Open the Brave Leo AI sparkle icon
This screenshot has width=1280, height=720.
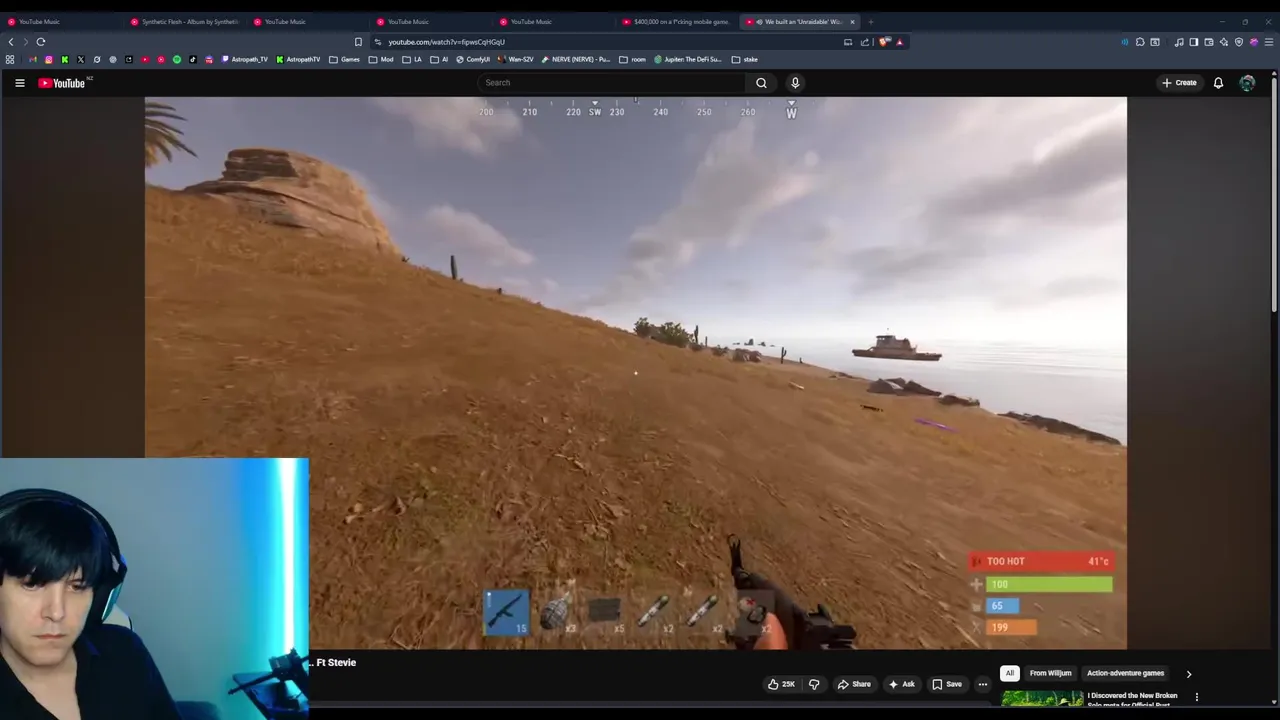[x=1224, y=42]
